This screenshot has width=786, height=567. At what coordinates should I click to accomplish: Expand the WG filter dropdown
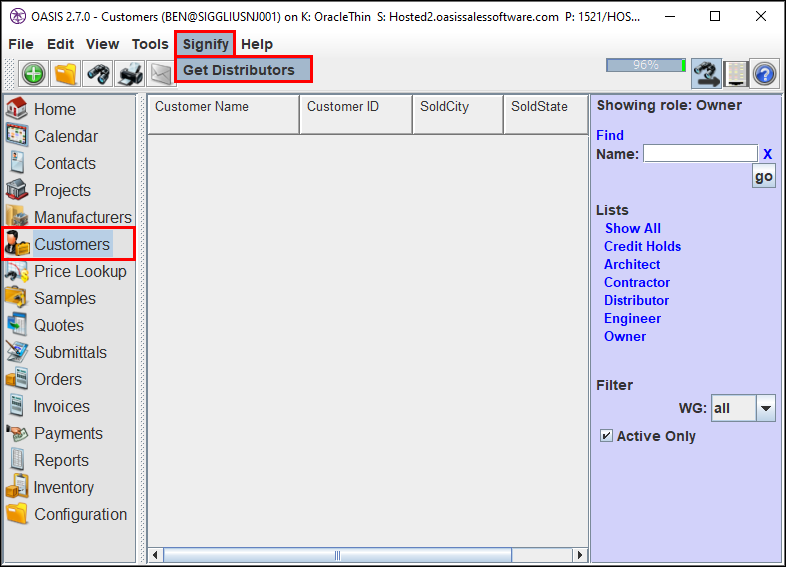[765, 408]
